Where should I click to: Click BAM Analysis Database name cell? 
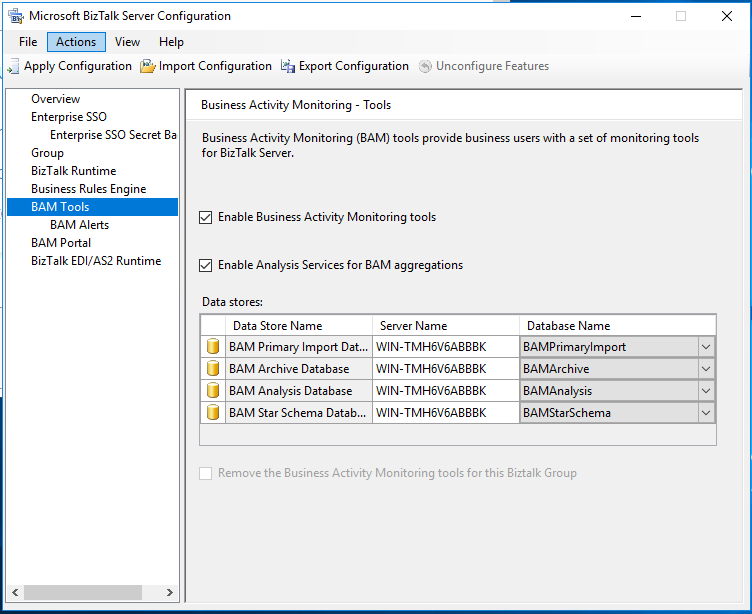click(299, 391)
